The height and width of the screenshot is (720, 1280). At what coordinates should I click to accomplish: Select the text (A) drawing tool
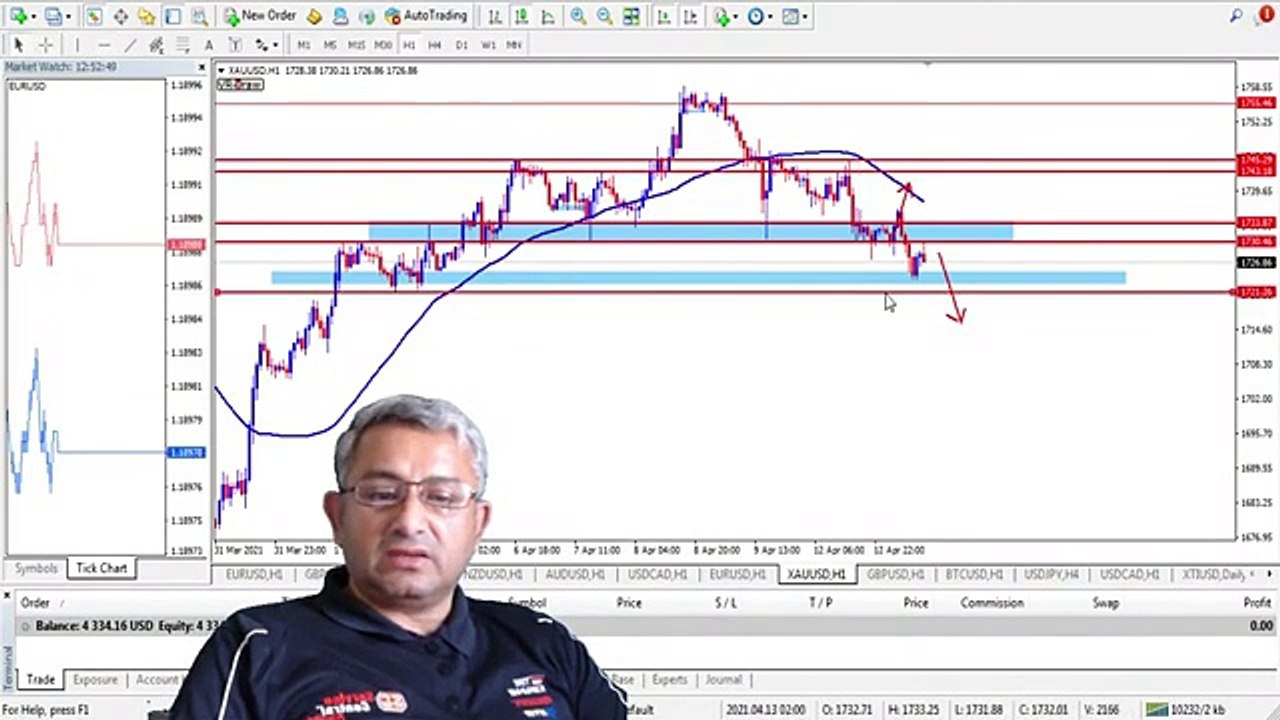point(209,45)
